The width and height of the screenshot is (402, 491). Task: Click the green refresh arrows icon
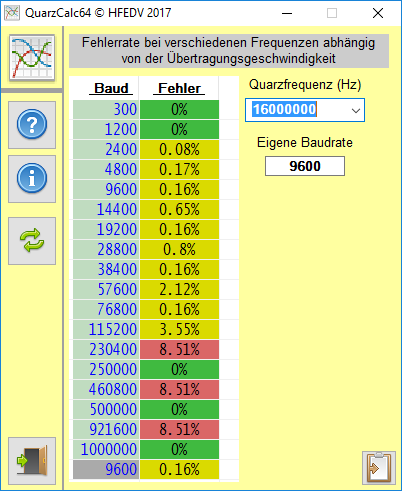(x=32, y=241)
